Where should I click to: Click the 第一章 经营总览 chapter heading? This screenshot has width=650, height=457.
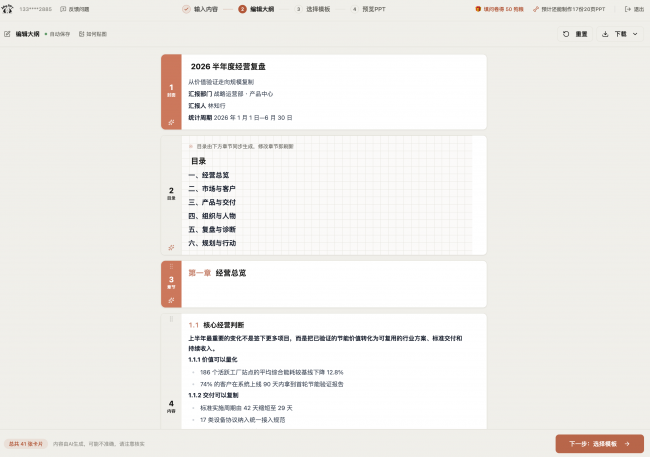tap(217, 273)
